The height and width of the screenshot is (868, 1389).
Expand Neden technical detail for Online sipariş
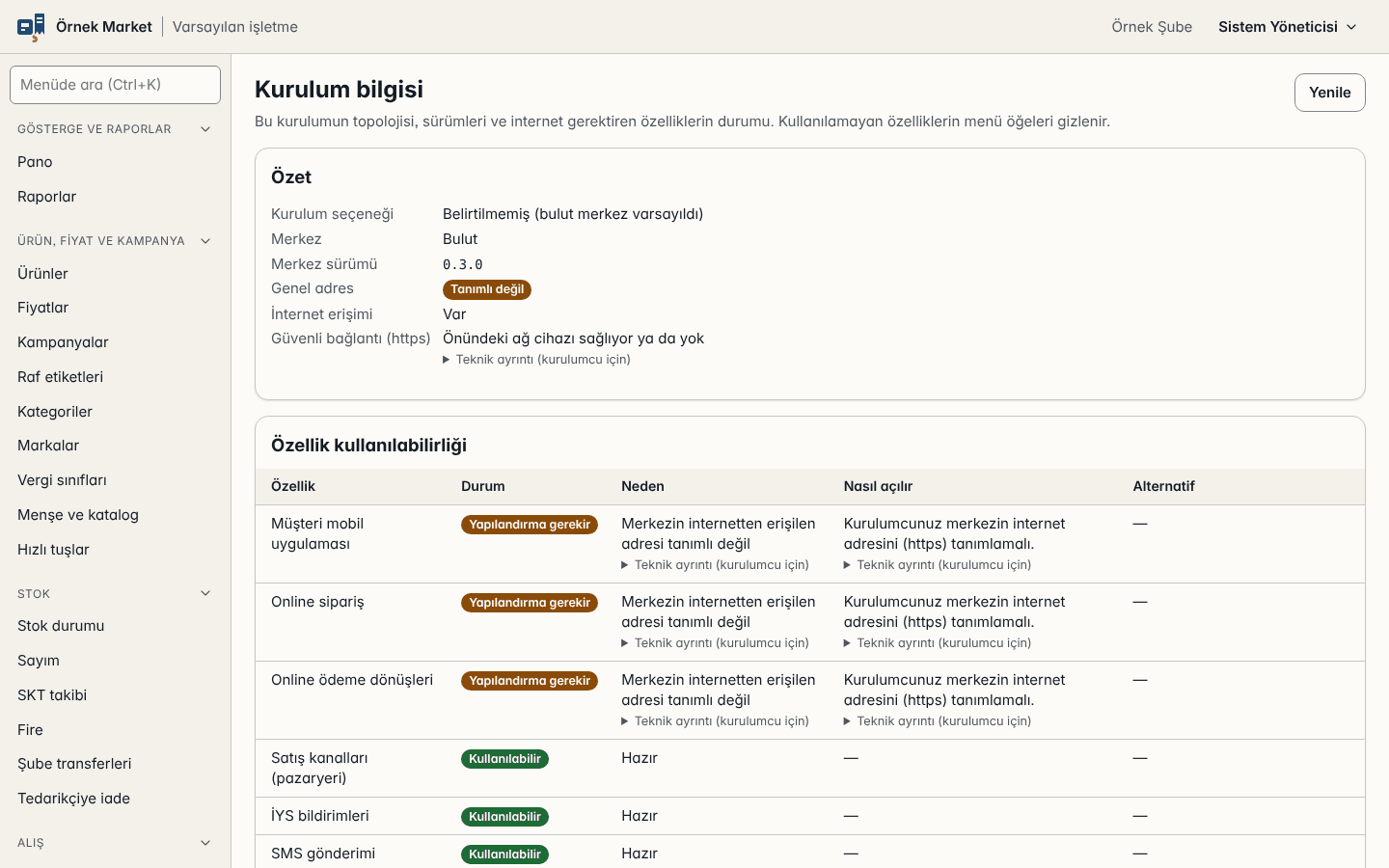coord(715,643)
